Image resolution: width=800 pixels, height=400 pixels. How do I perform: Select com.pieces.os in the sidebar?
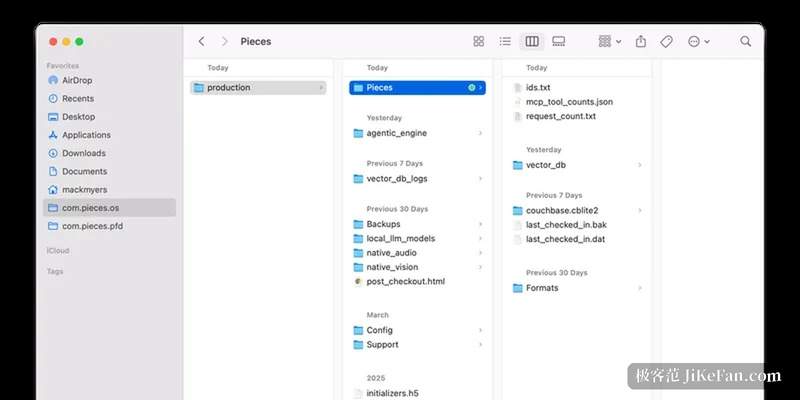[109, 208]
